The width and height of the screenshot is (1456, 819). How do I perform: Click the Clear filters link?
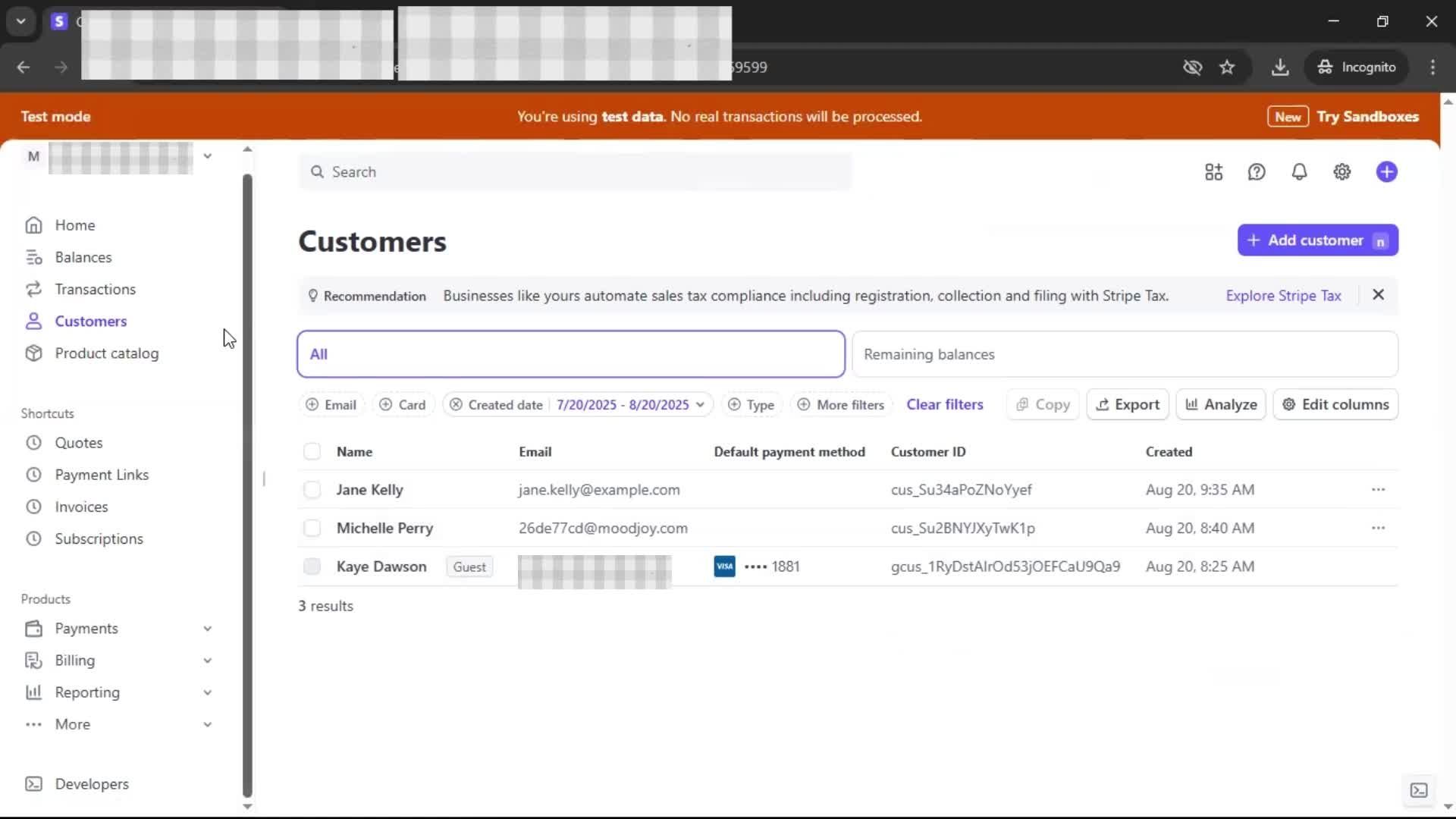tap(944, 405)
